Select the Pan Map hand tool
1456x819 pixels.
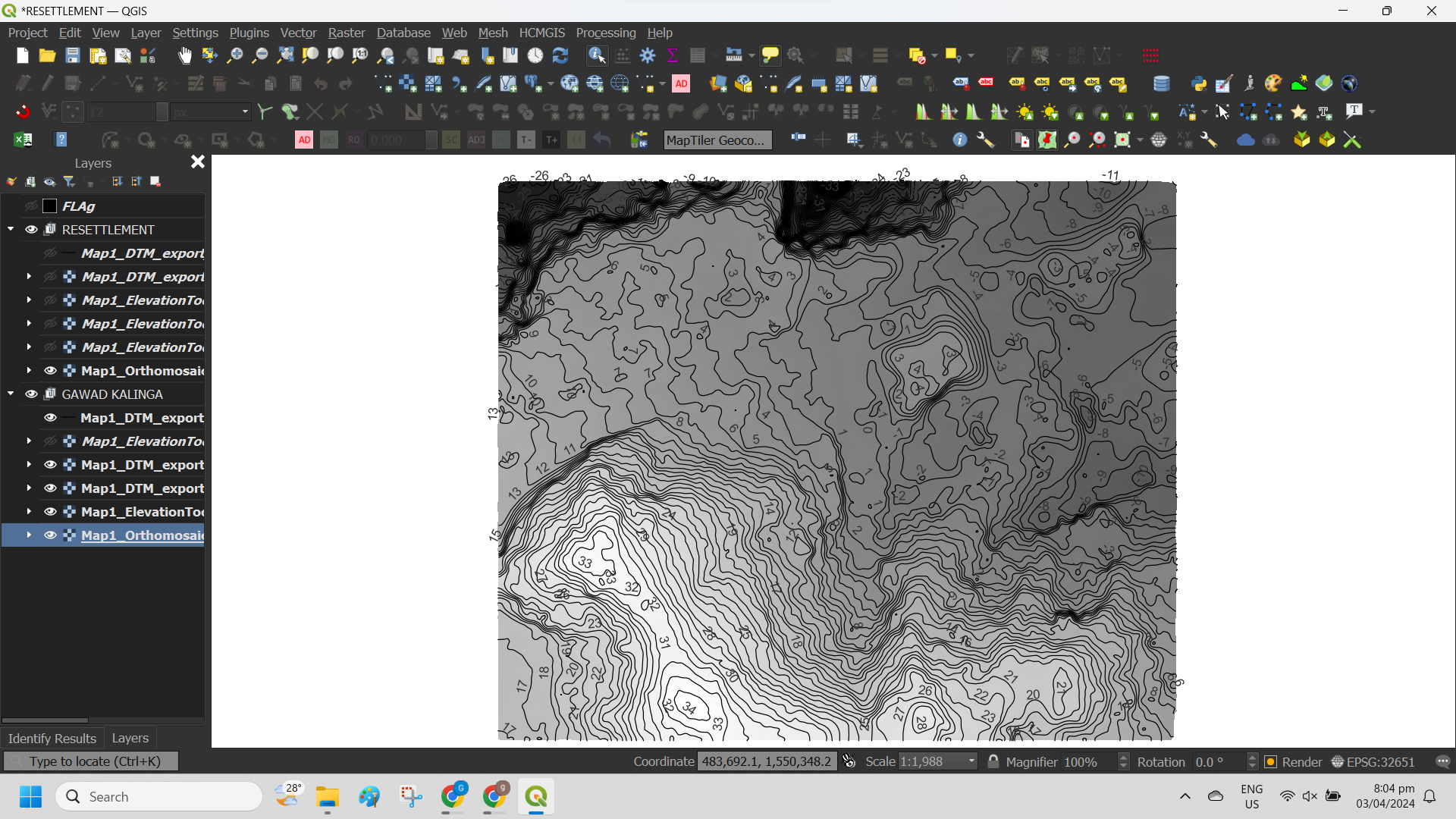pyautogui.click(x=185, y=55)
